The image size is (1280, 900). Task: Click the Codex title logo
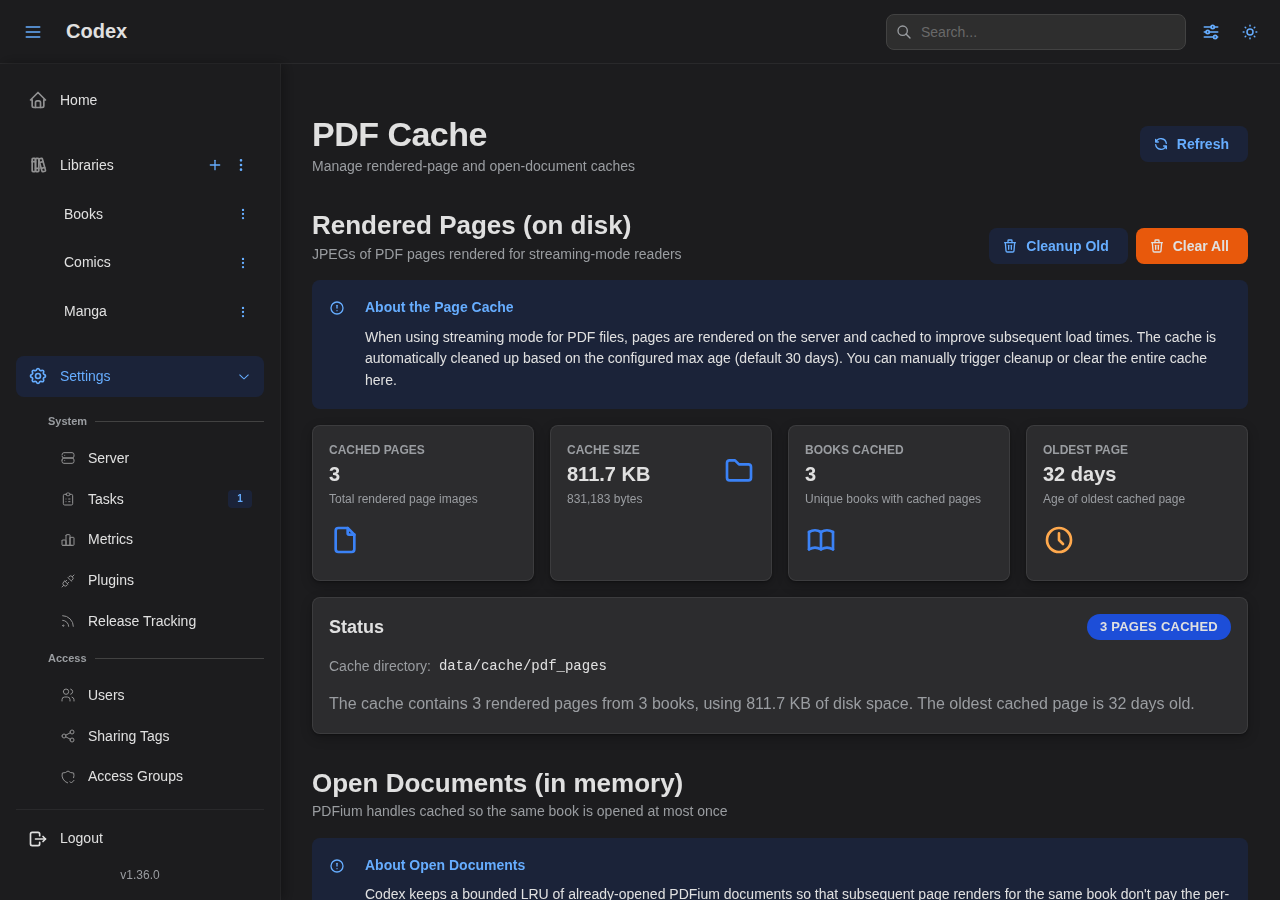click(96, 31)
